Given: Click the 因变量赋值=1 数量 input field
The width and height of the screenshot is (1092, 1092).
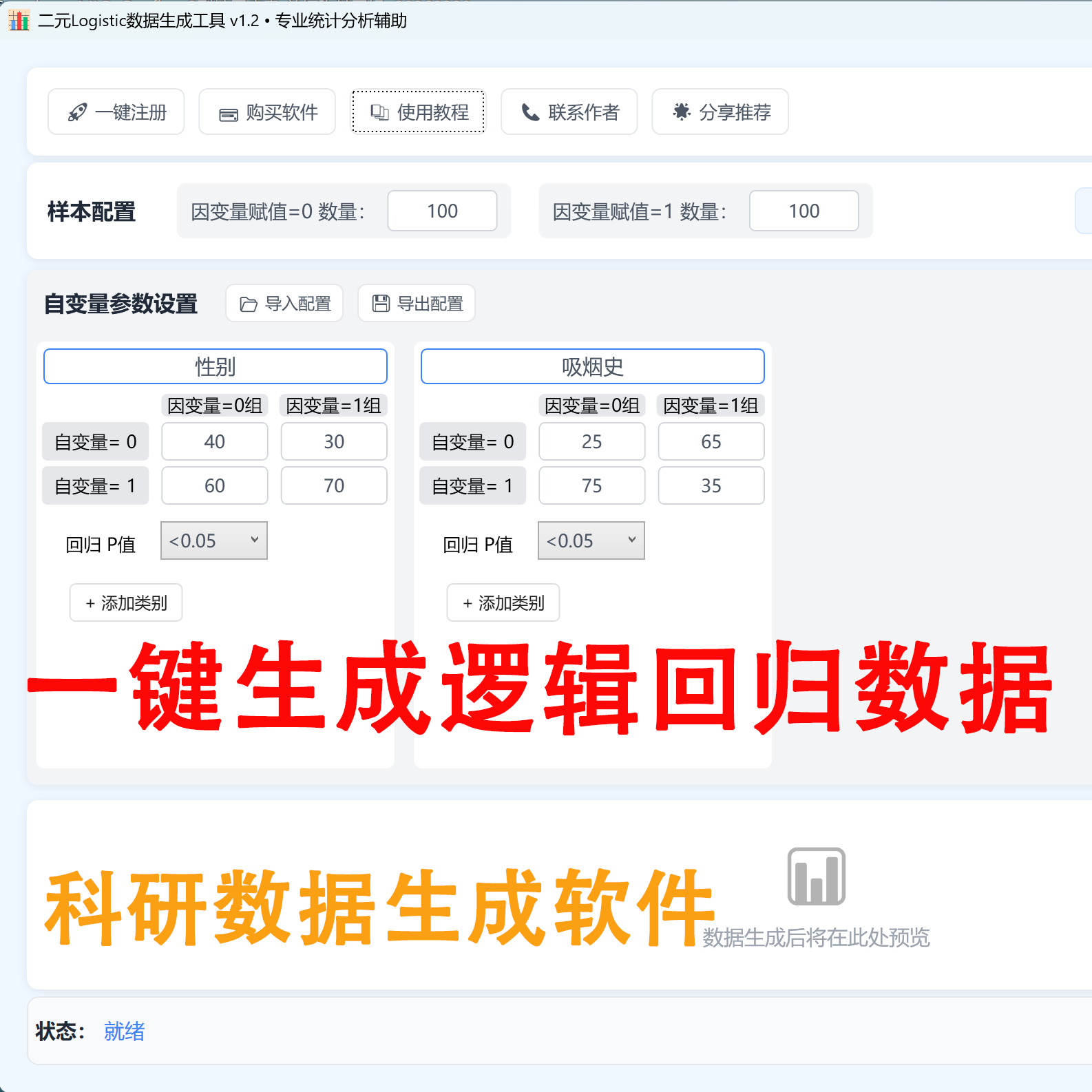Looking at the screenshot, I should (804, 211).
